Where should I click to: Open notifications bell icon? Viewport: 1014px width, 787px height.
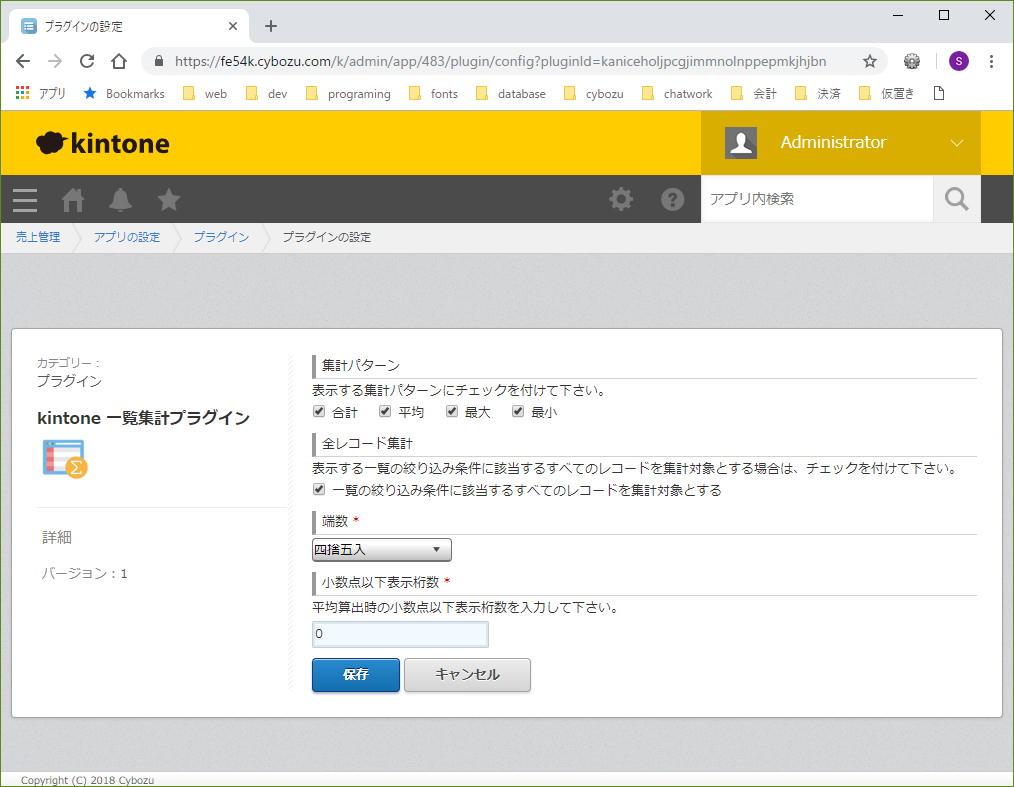point(120,200)
